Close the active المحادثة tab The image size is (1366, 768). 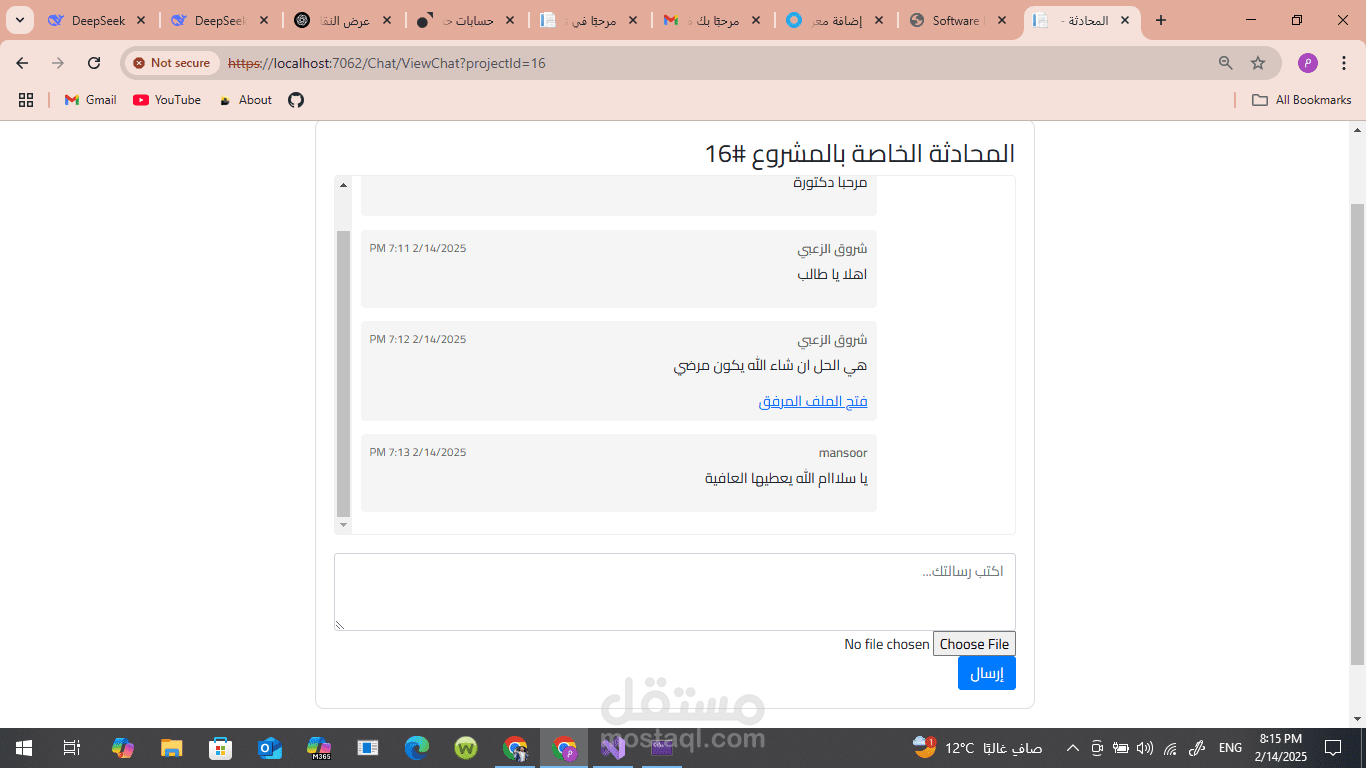[x=1124, y=20]
